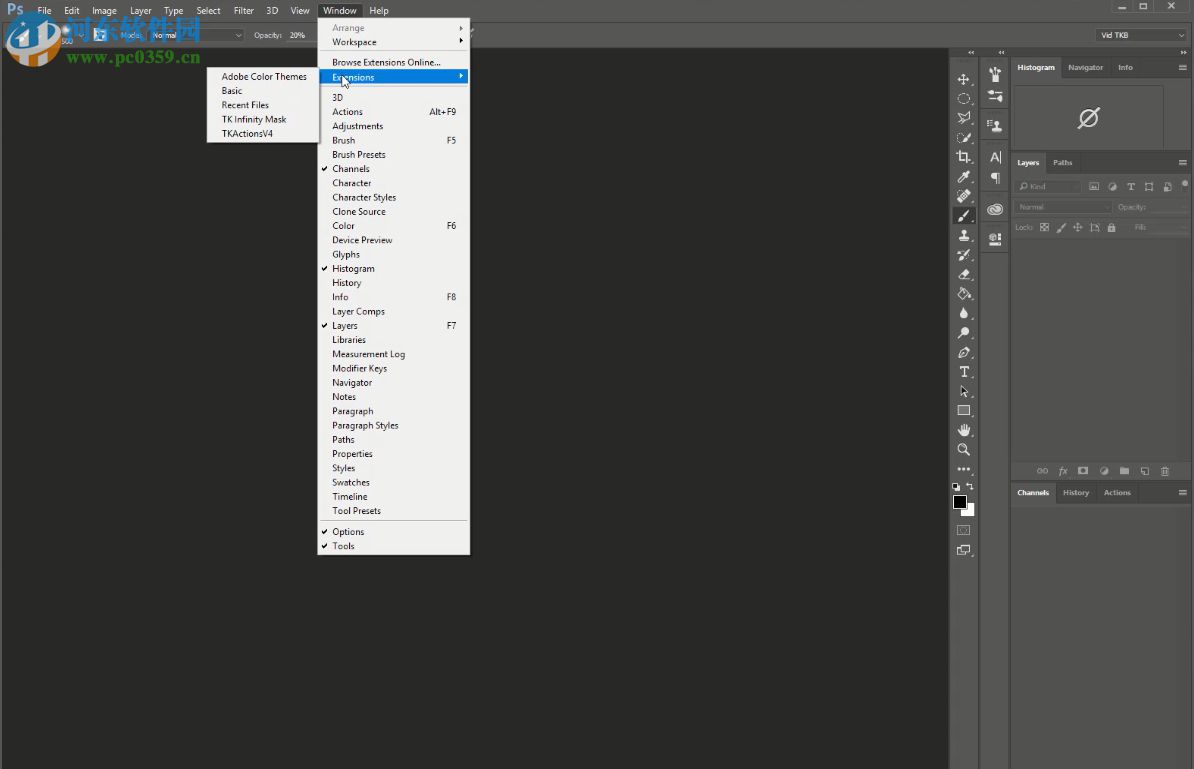Image resolution: width=1194 pixels, height=769 pixels.
Task: Activate the Horizontal Type tool
Action: [964, 372]
